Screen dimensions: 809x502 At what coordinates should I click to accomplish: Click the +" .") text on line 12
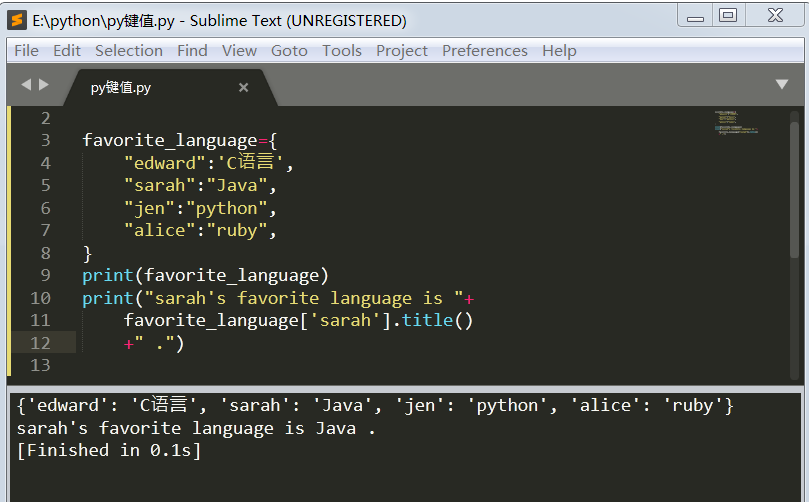[x=154, y=344]
